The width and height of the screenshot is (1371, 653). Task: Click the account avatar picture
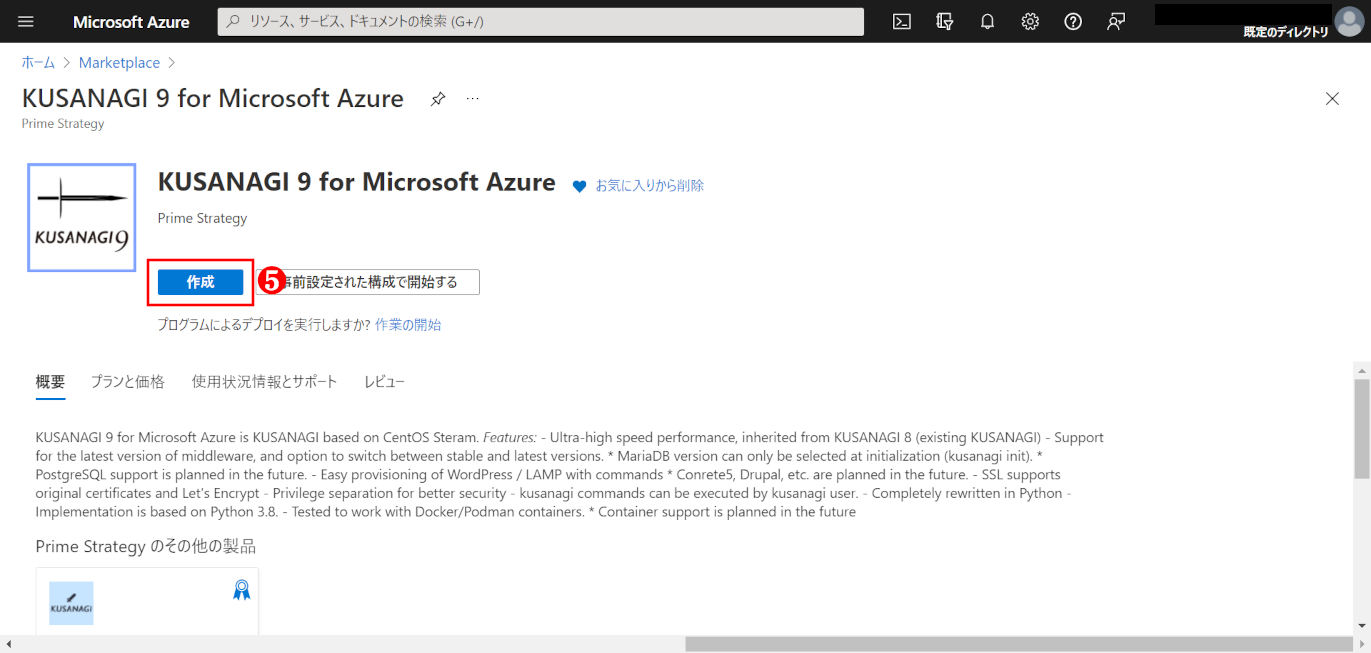(1347, 20)
